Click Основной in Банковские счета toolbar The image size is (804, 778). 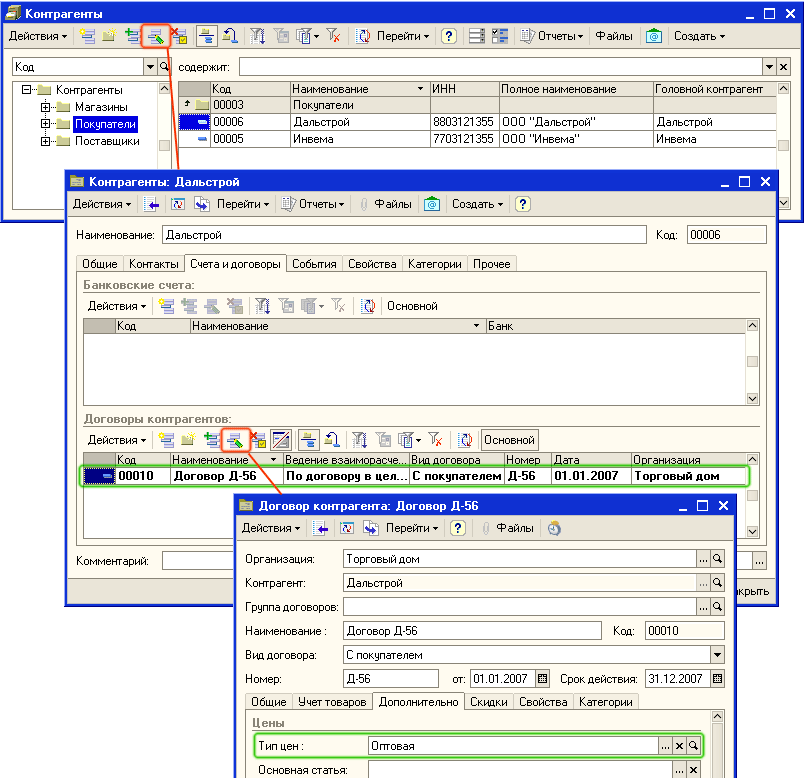(412, 306)
